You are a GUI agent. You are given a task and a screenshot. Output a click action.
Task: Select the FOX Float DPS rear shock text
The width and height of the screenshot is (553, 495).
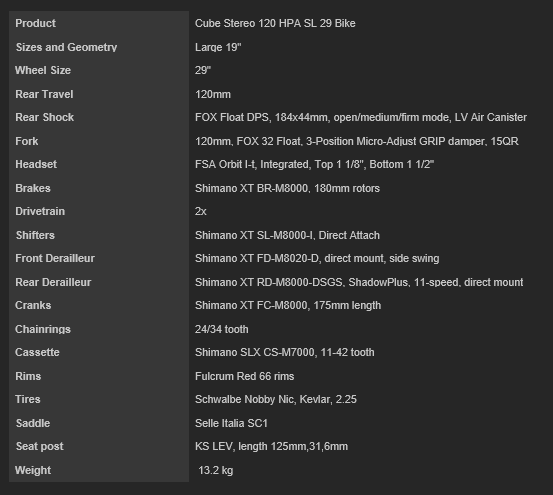[x=361, y=117]
